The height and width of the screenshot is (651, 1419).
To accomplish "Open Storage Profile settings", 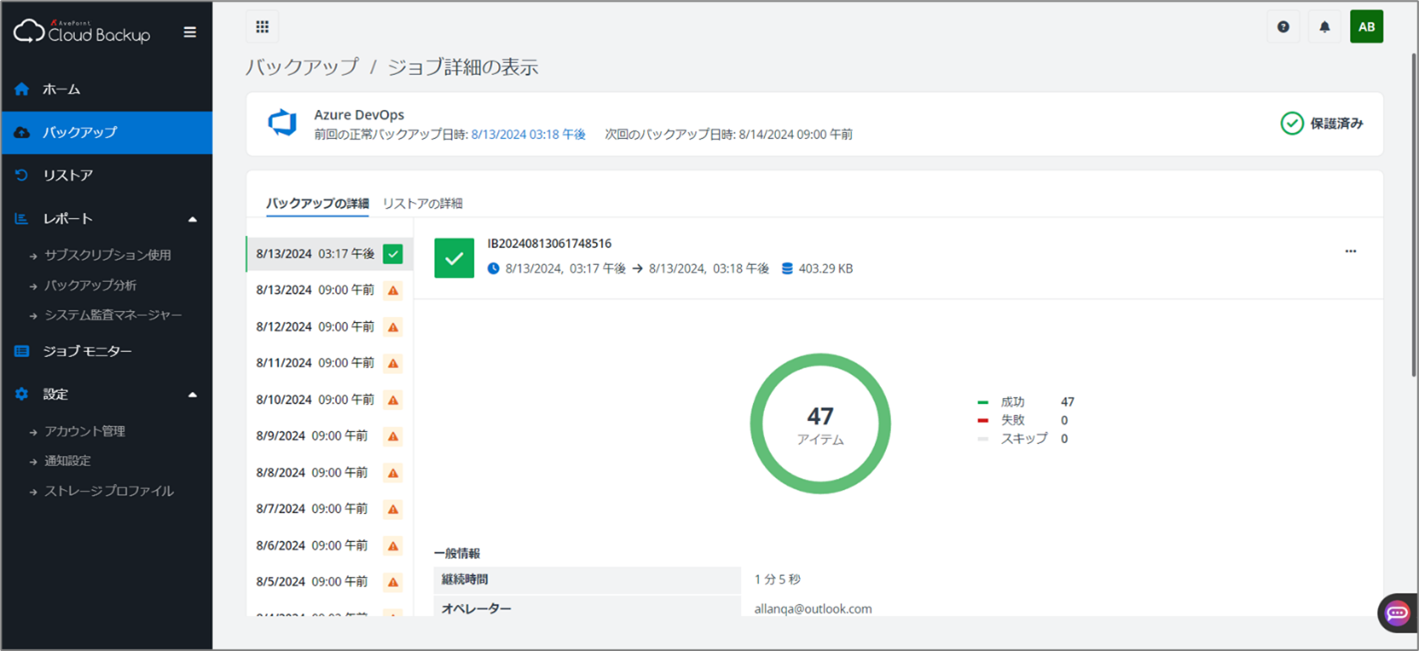I will tap(109, 491).
